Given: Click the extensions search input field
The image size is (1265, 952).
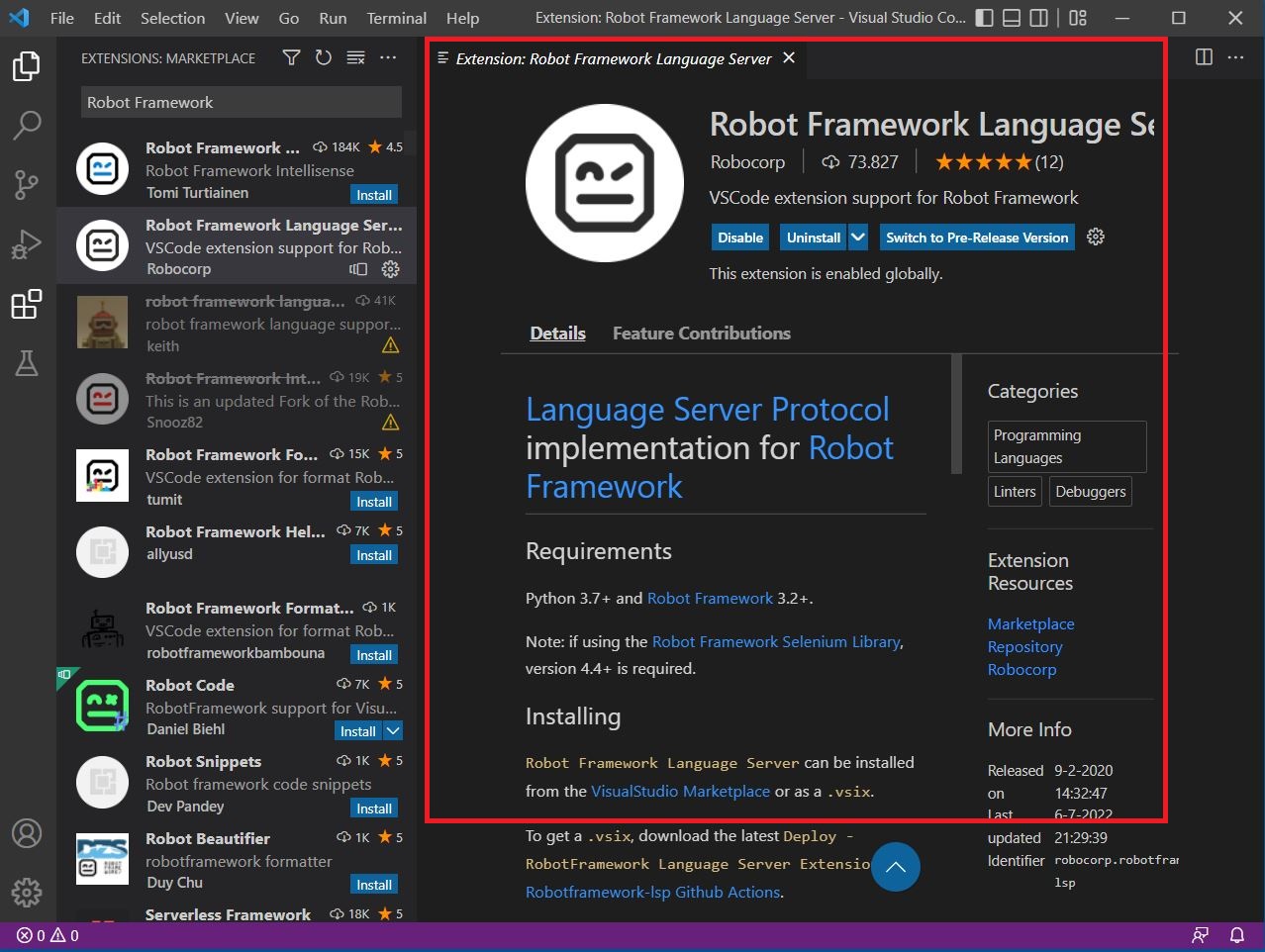Looking at the screenshot, I should pyautogui.click(x=242, y=102).
